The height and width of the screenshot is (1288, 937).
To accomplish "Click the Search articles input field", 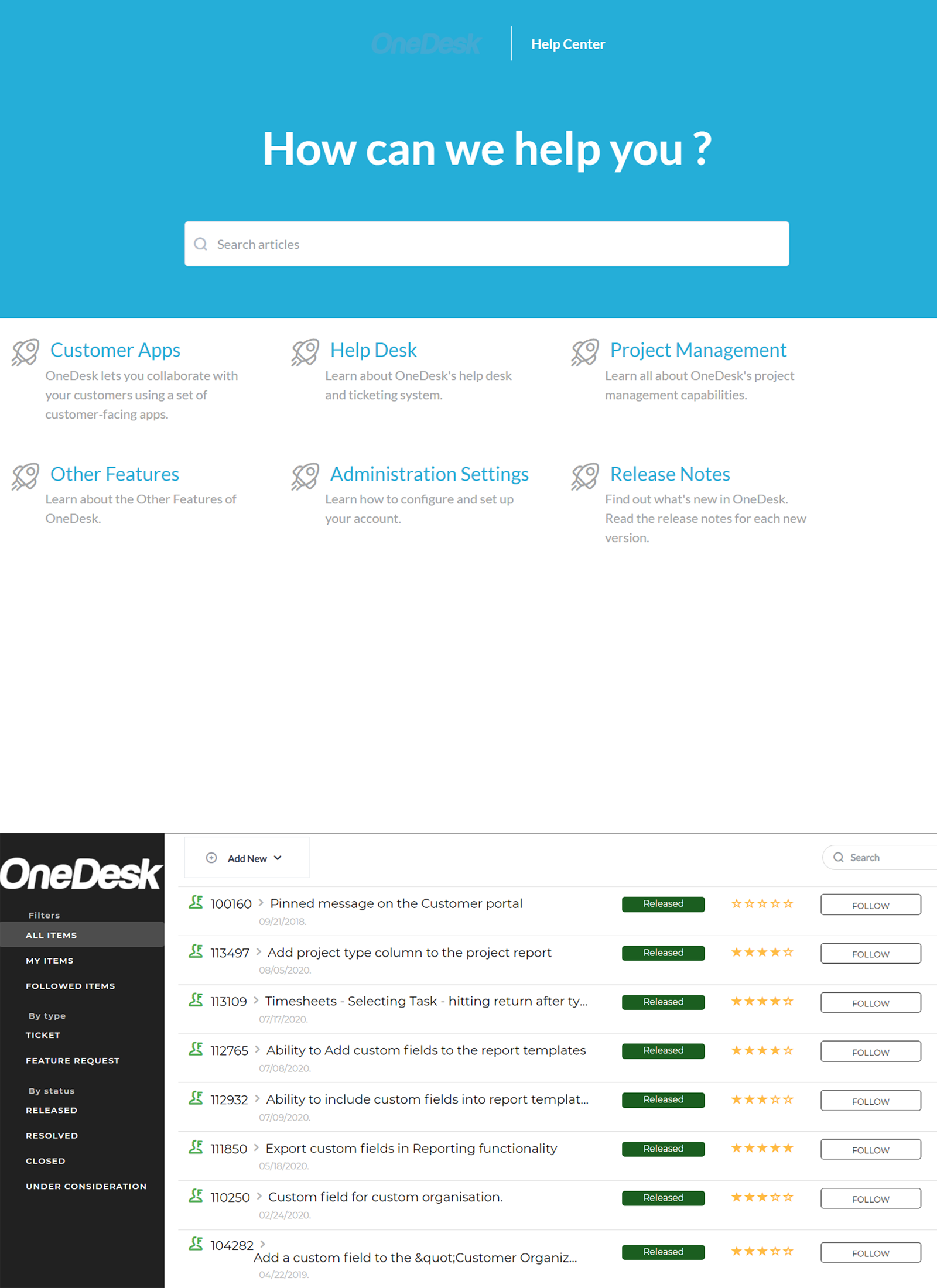I will 487,244.
